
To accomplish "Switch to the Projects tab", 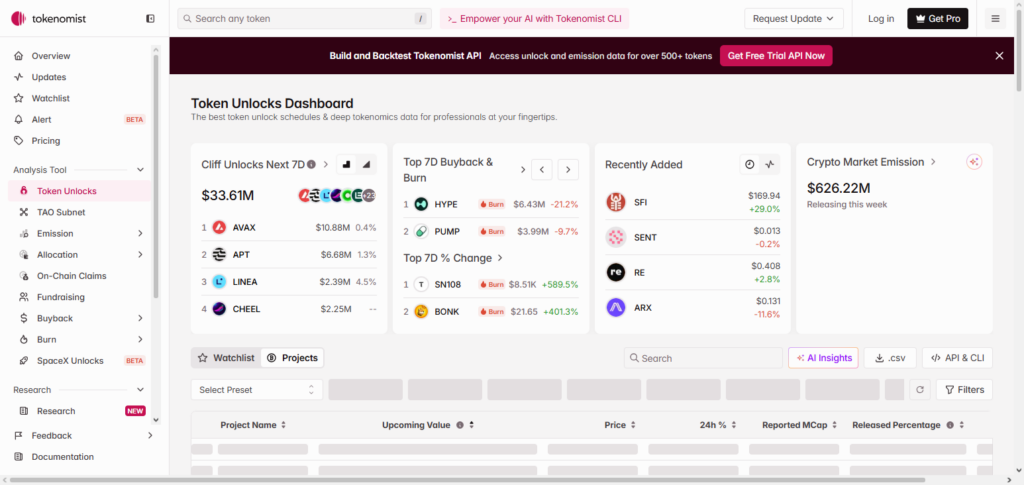I will (292, 358).
